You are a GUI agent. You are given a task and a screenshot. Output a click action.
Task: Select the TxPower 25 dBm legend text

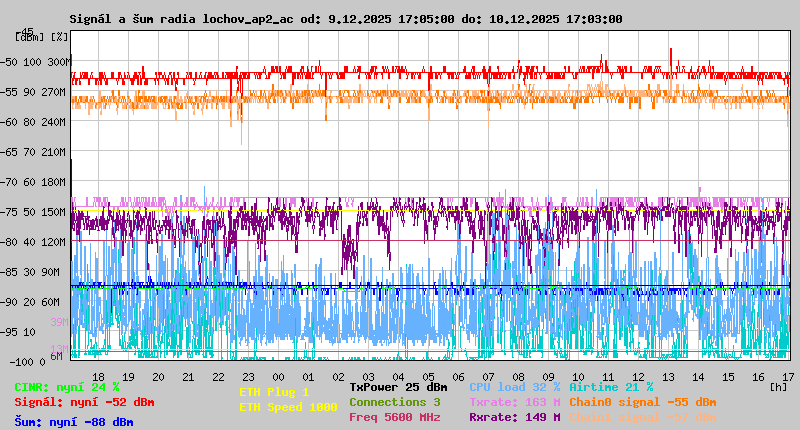click(398, 387)
